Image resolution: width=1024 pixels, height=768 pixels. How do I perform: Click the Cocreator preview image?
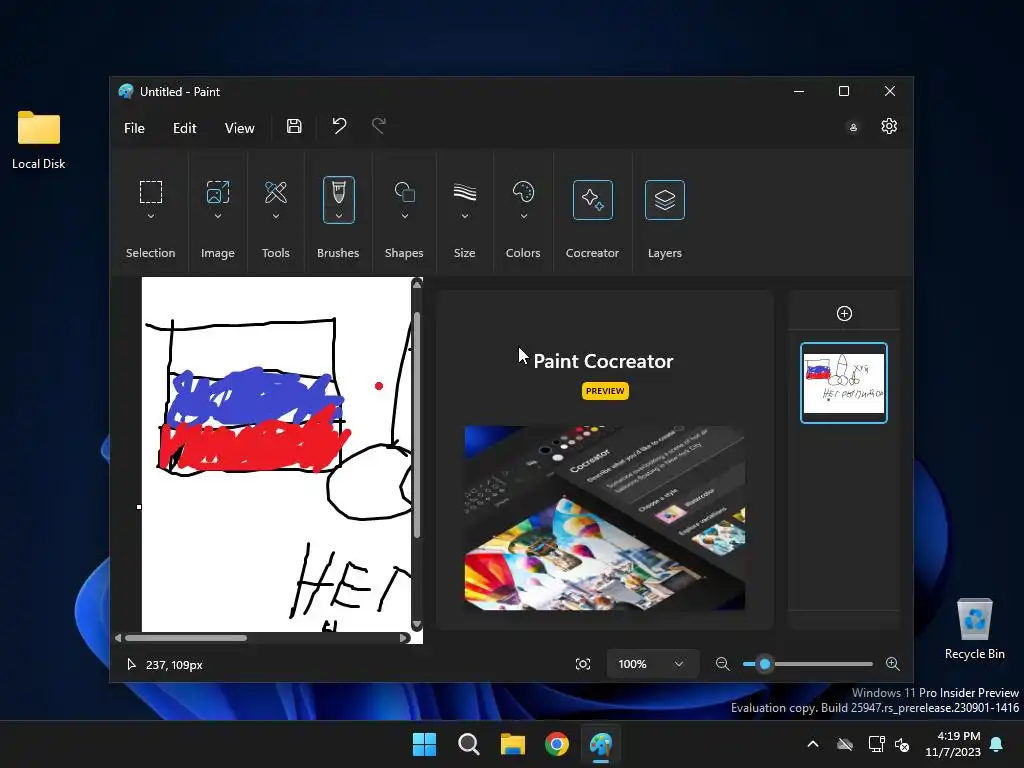(605, 518)
